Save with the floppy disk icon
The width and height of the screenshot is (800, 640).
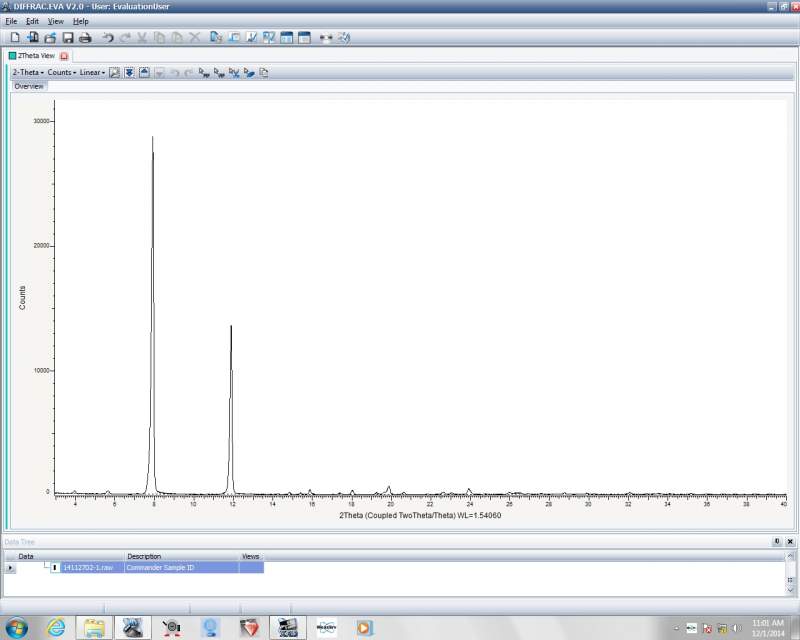point(68,37)
